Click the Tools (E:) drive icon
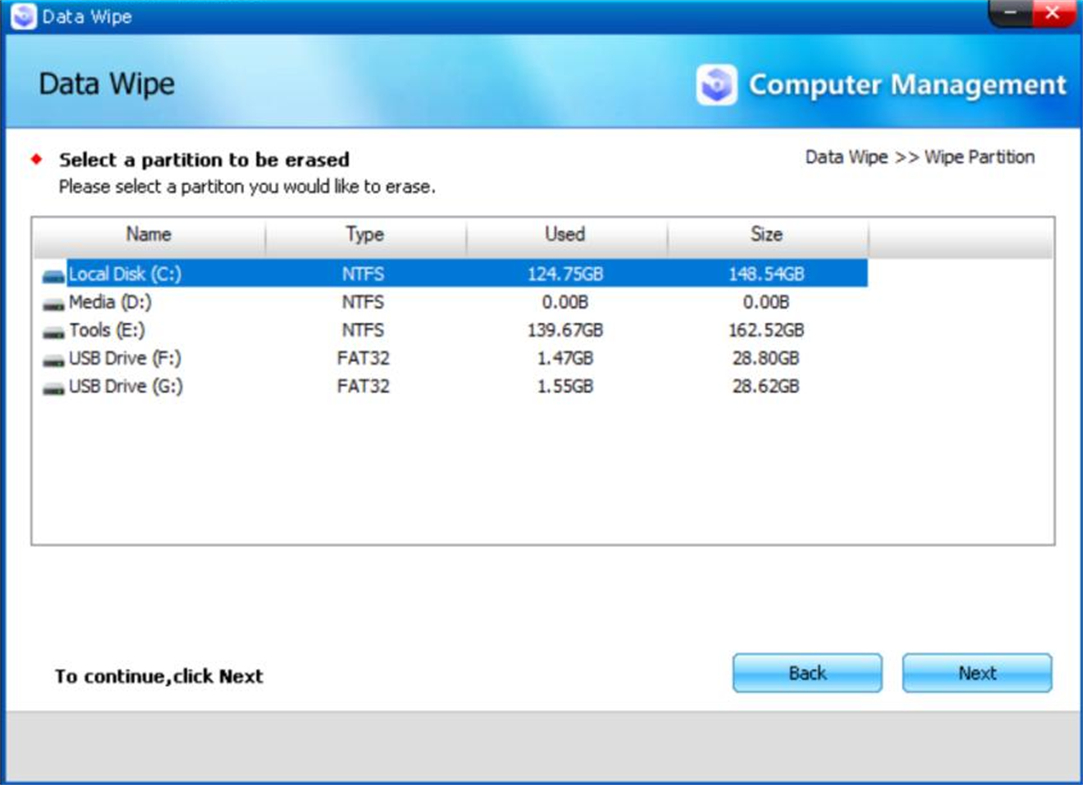1083x785 pixels. pos(54,331)
